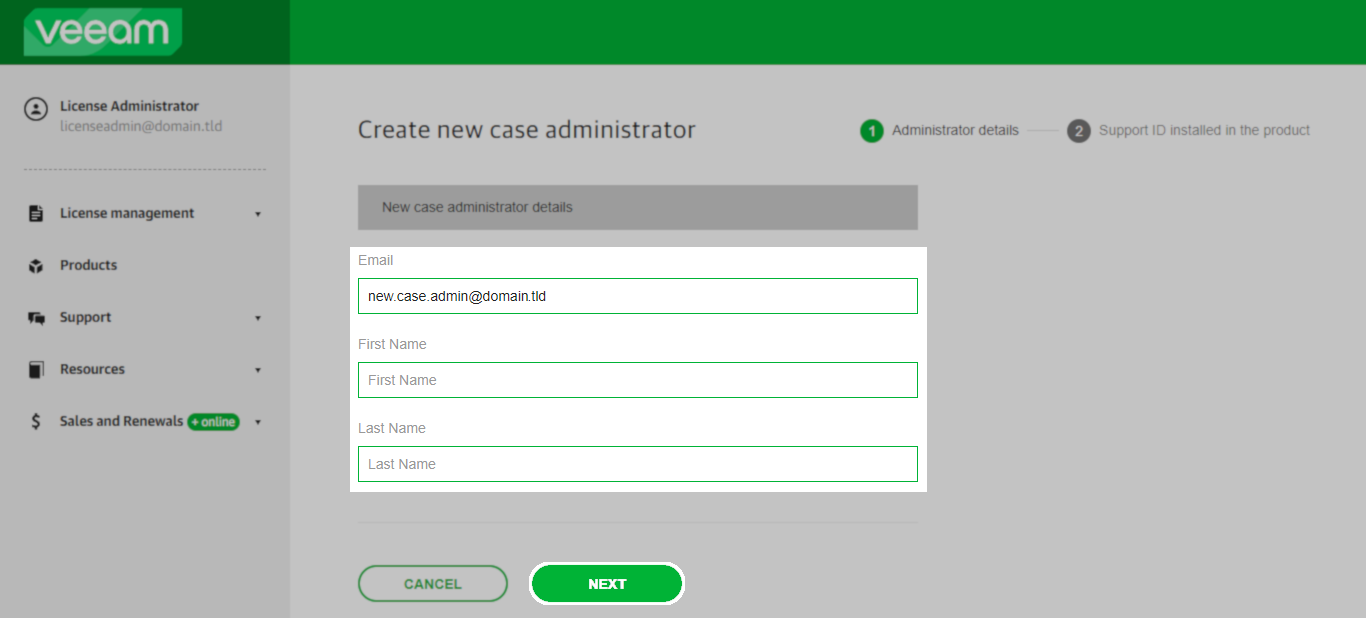Click the step 2 grey circle indicator
Image resolution: width=1366 pixels, height=618 pixels.
point(1078,131)
